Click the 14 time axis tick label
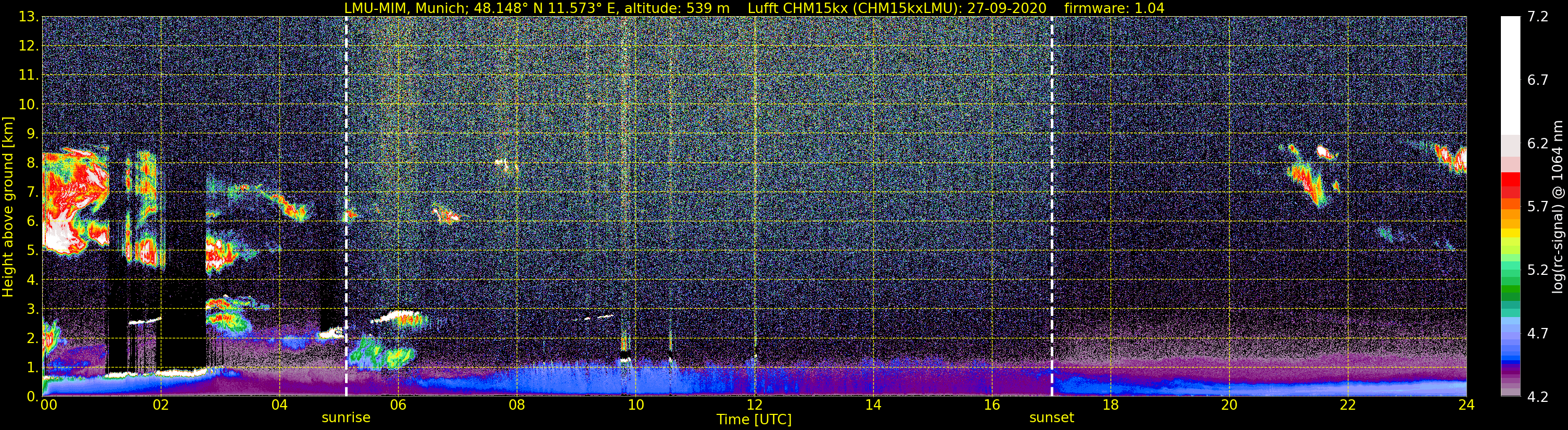The image size is (1568, 430). [873, 405]
